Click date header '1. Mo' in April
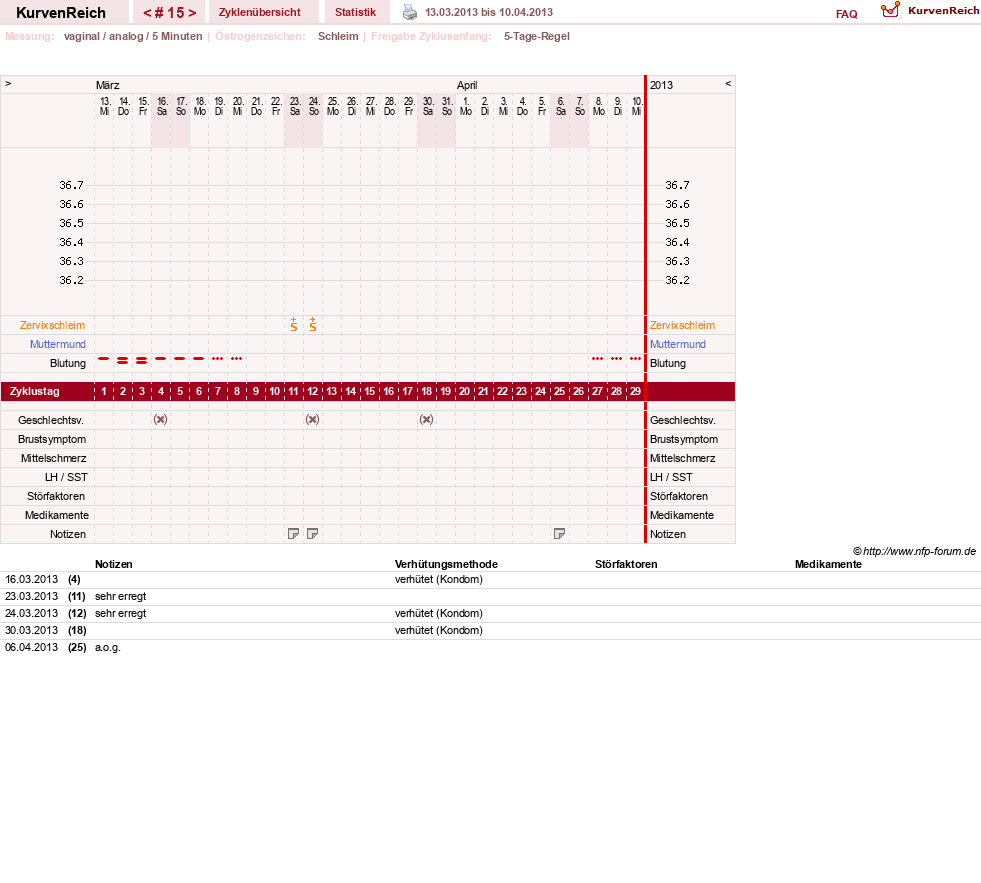Image resolution: width=981 pixels, height=883 pixels. coord(465,106)
